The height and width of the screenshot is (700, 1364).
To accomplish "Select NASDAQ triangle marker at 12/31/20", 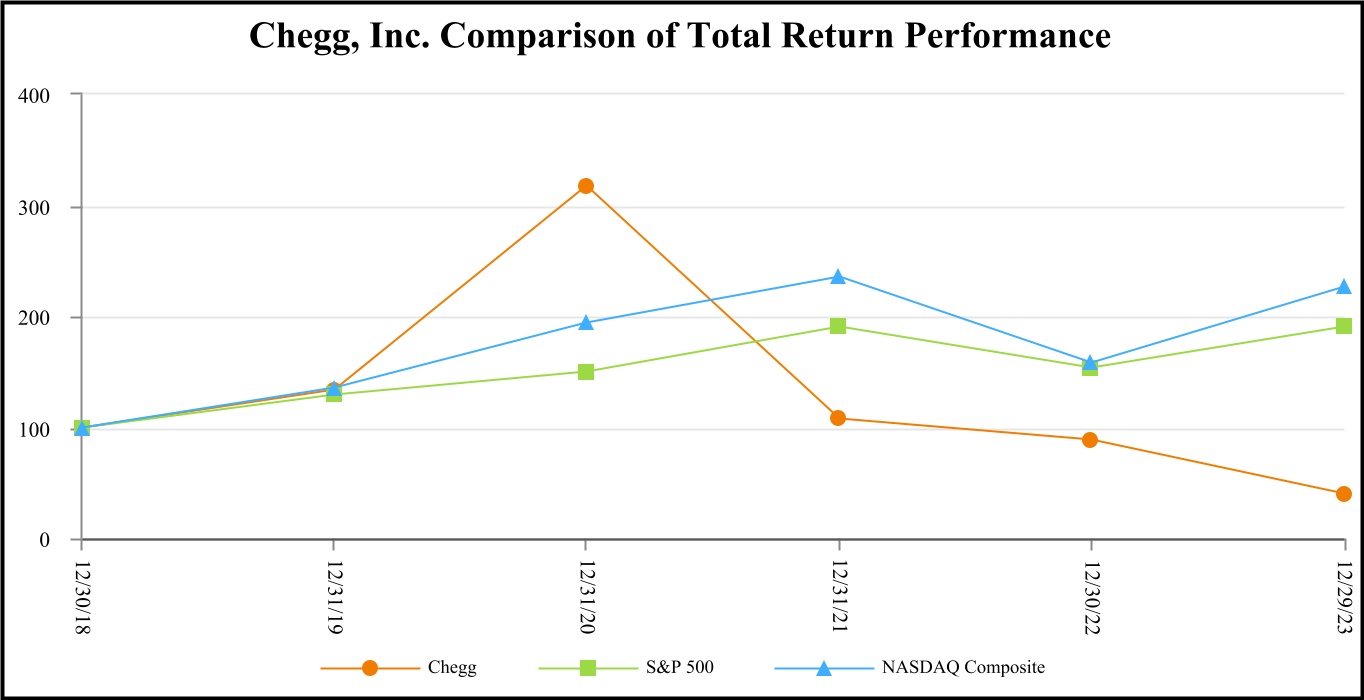I will (586, 322).
